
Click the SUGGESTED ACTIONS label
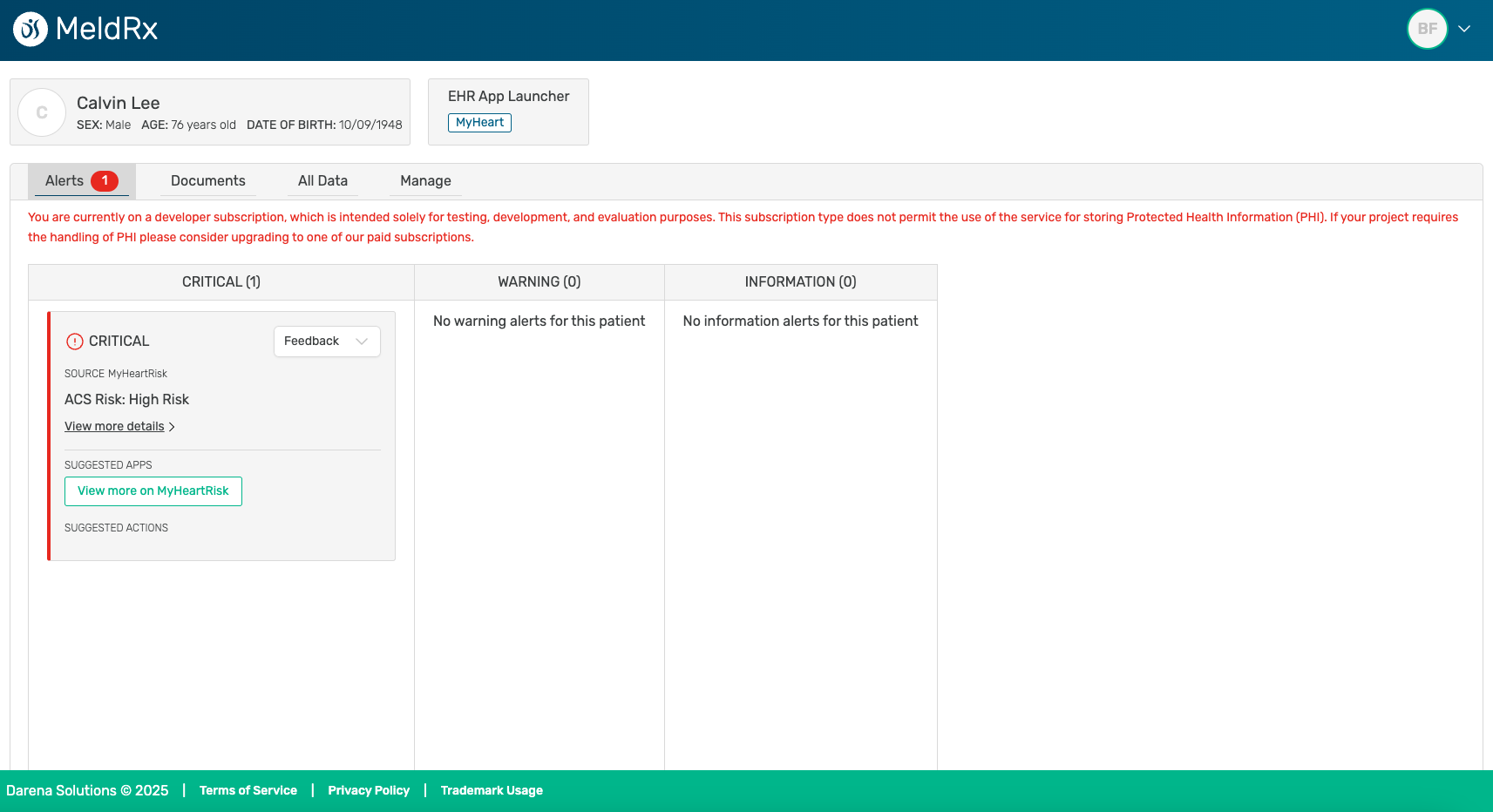[116, 528]
